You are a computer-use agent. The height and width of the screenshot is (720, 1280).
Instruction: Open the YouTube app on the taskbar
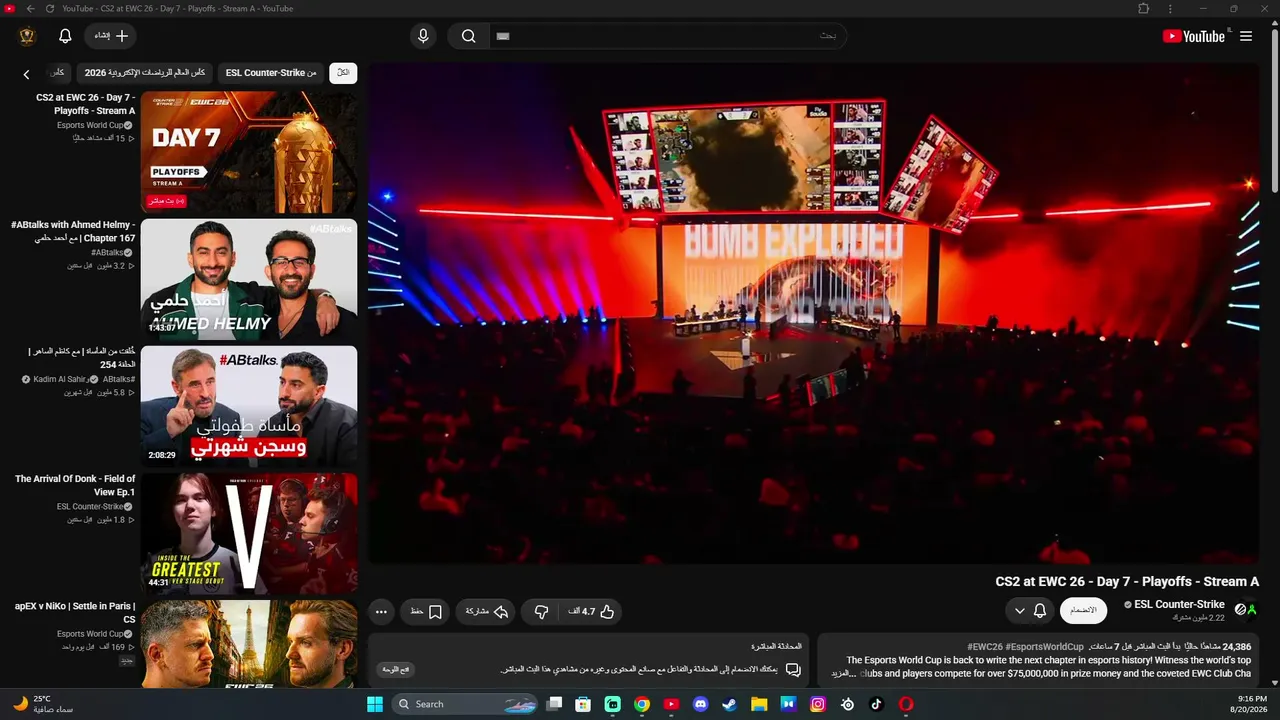[x=671, y=704]
